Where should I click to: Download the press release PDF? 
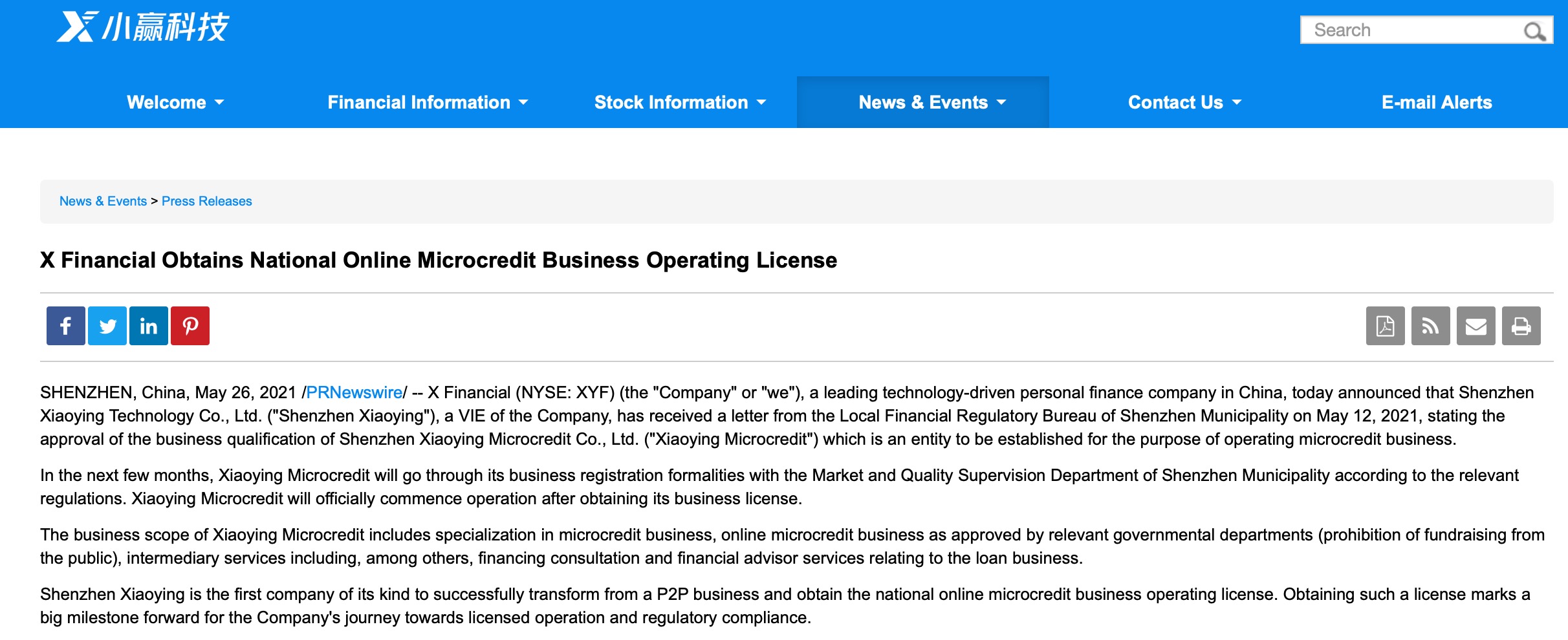tap(1385, 326)
